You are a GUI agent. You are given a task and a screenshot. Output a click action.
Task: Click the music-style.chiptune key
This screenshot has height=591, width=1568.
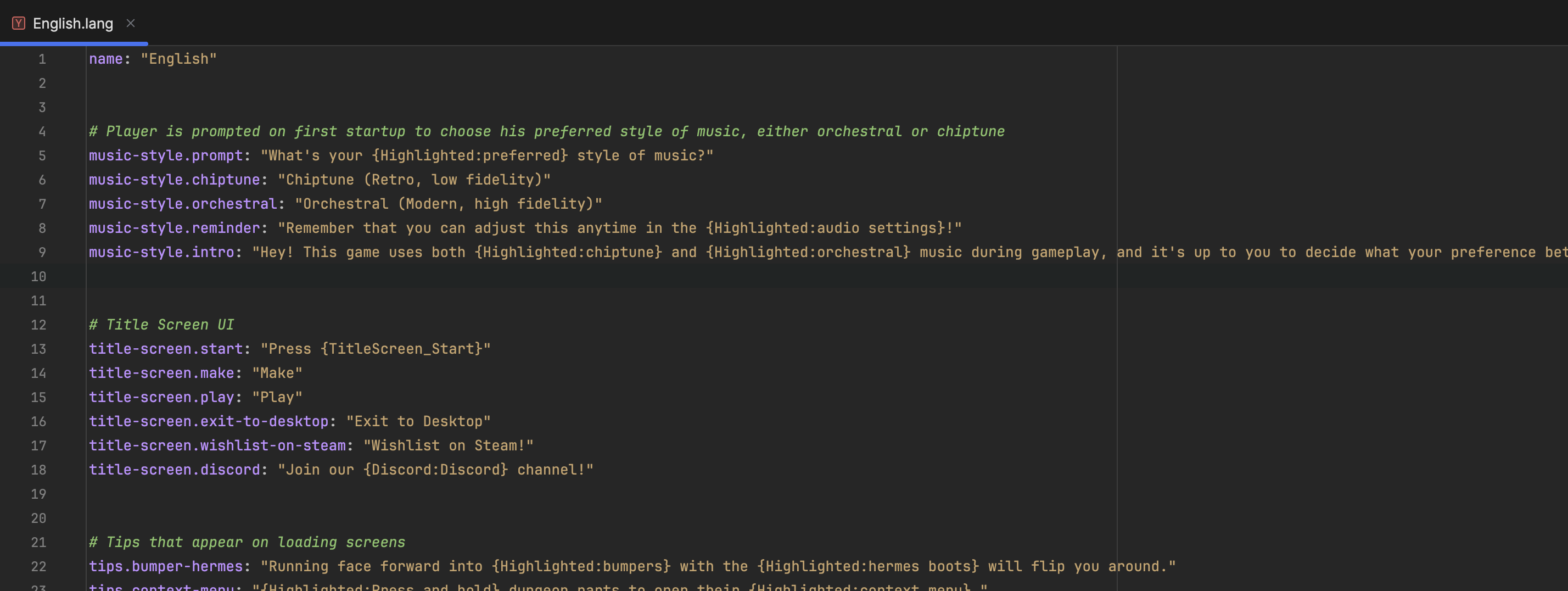click(174, 180)
